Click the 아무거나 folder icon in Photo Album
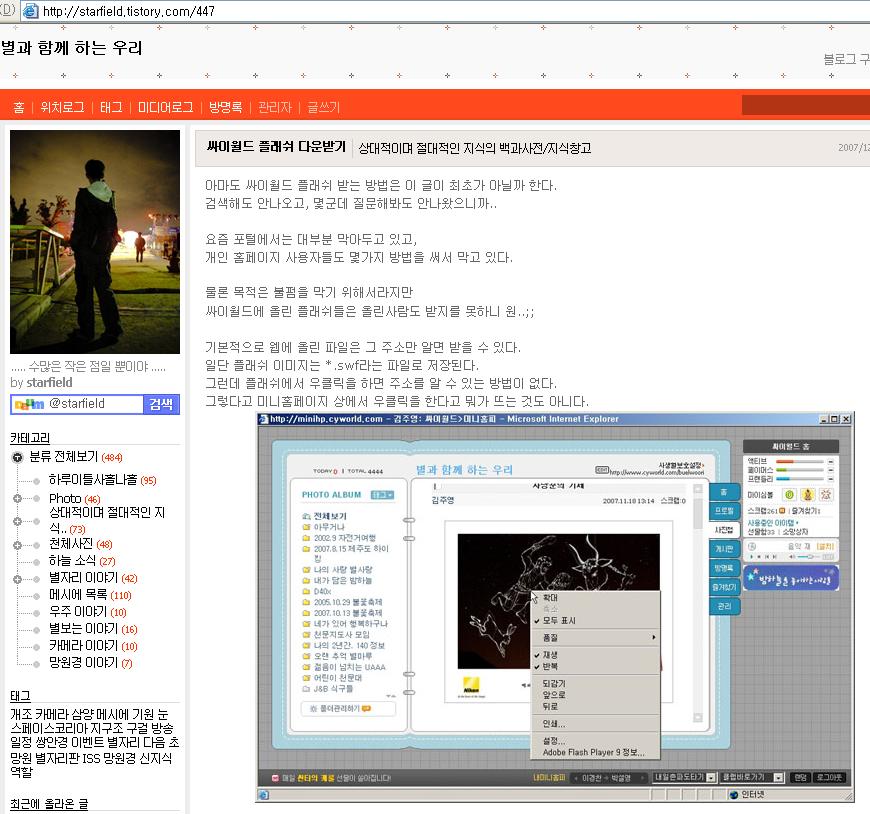Viewport: 870px width, 814px height. (x=306, y=527)
